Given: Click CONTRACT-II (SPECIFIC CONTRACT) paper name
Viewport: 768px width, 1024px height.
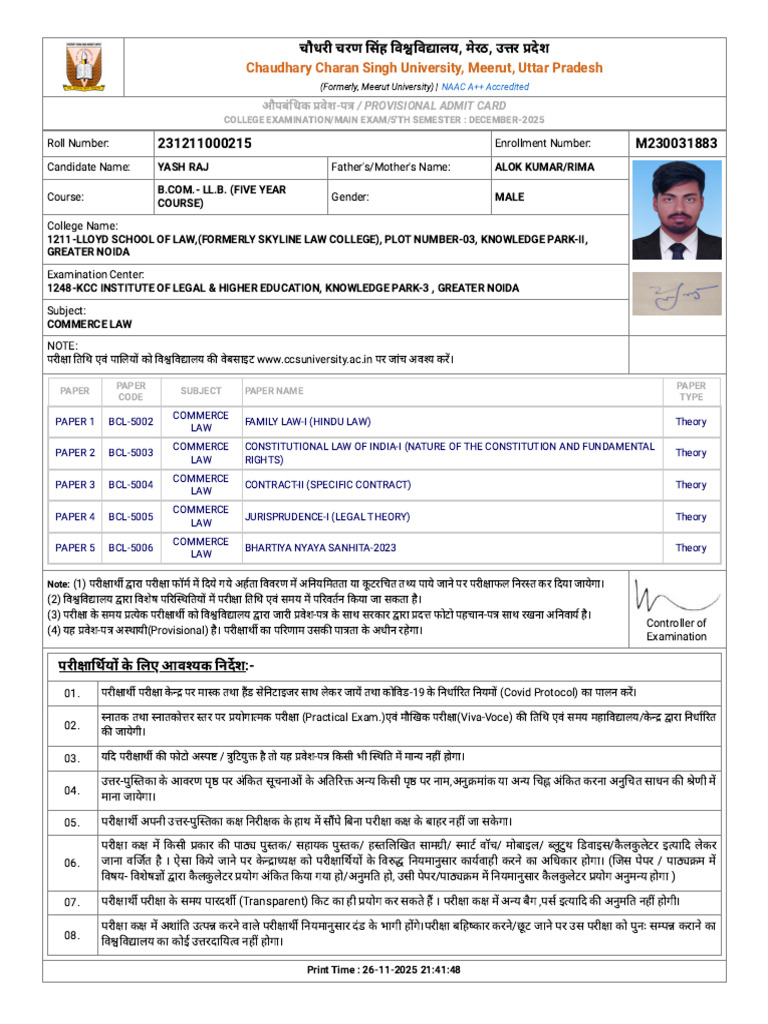Looking at the screenshot, I should click(328, 485).
